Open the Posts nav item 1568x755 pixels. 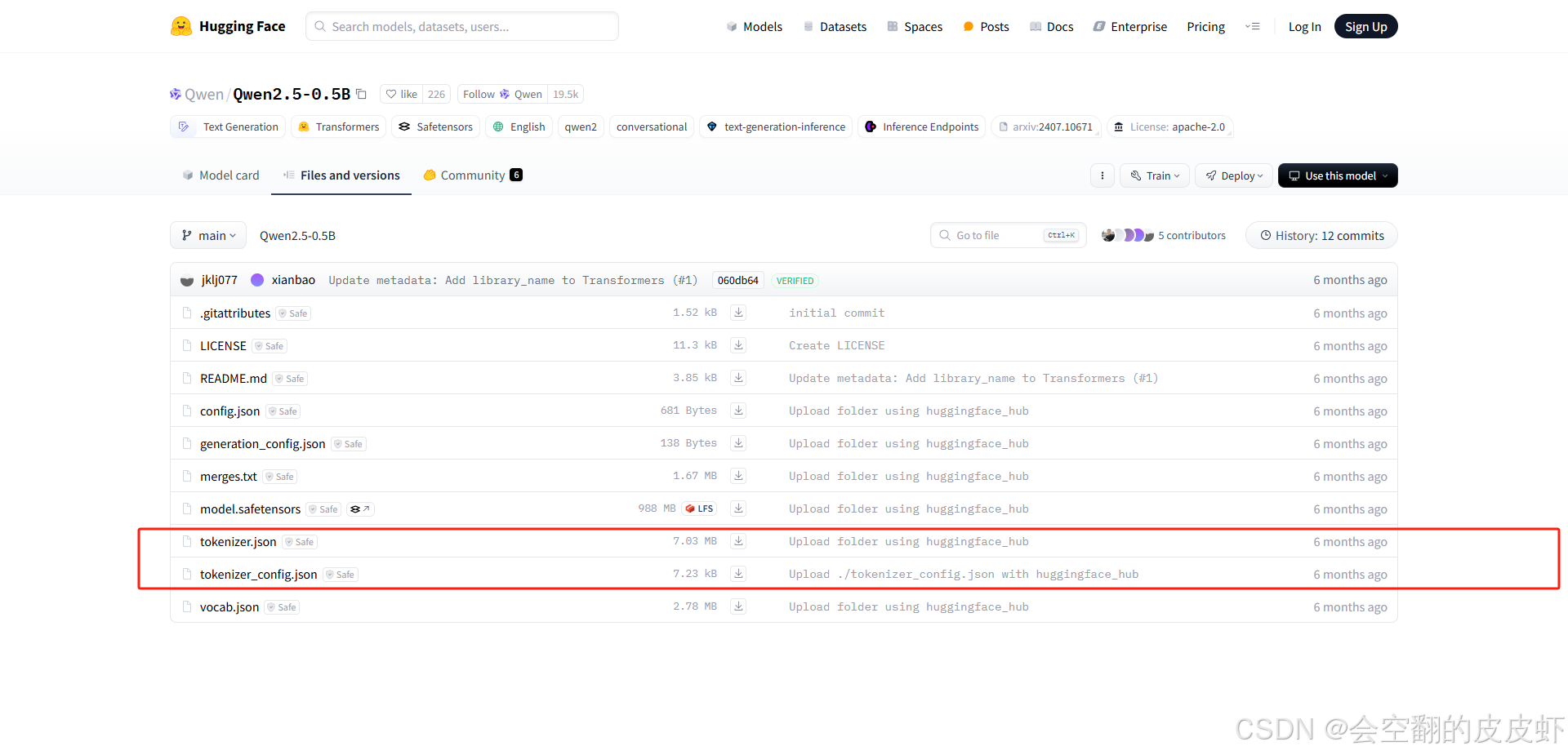986,26
